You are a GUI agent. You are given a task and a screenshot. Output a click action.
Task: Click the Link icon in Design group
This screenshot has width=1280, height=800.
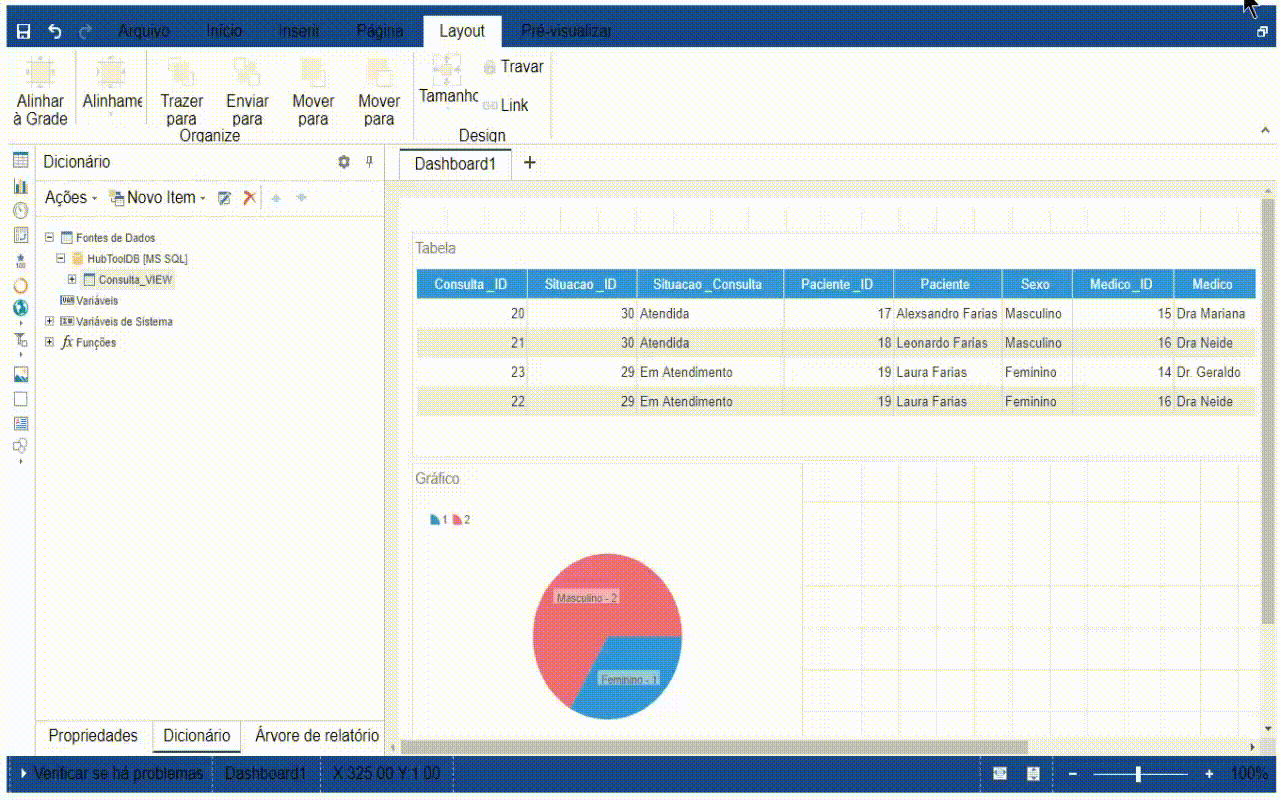[490, 105]
